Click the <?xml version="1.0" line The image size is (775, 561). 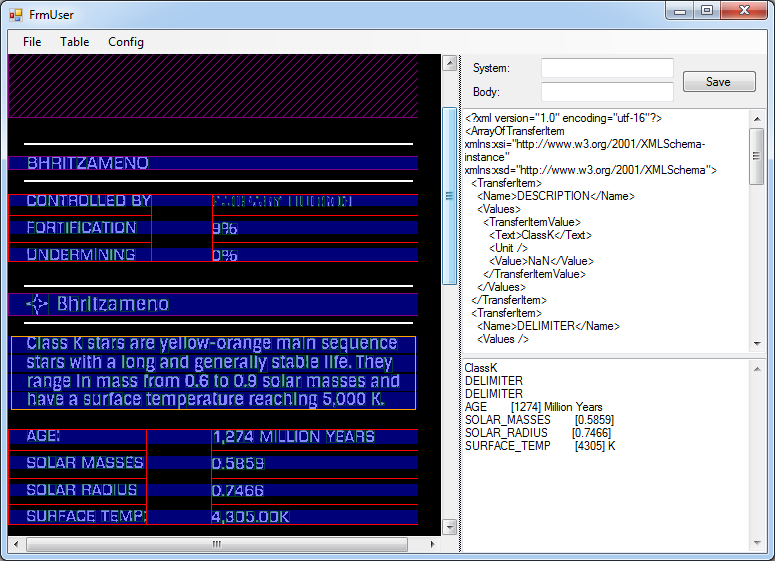tap(563, 118)
